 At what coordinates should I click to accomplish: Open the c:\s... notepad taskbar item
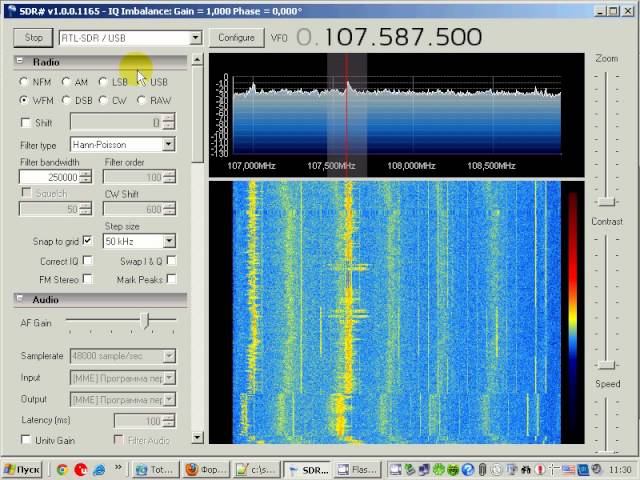pos(257,470)
